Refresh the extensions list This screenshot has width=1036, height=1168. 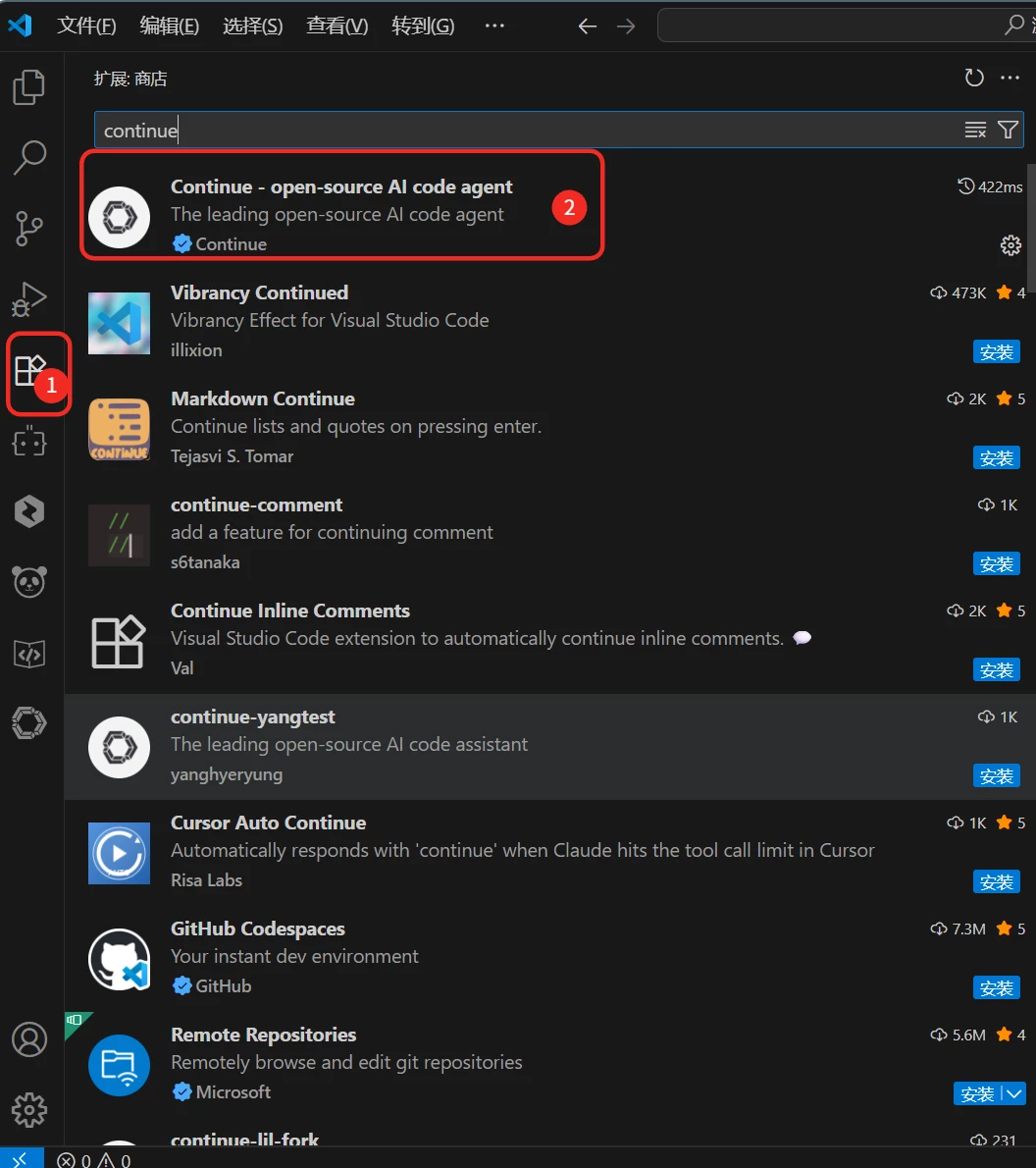[974, 79]
